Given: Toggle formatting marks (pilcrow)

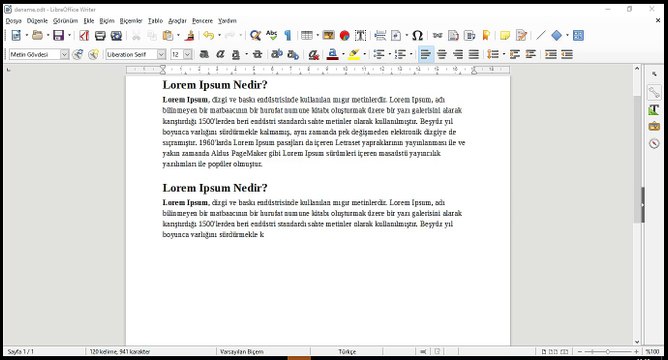Looking at the screenshot, I should [288, 35].
